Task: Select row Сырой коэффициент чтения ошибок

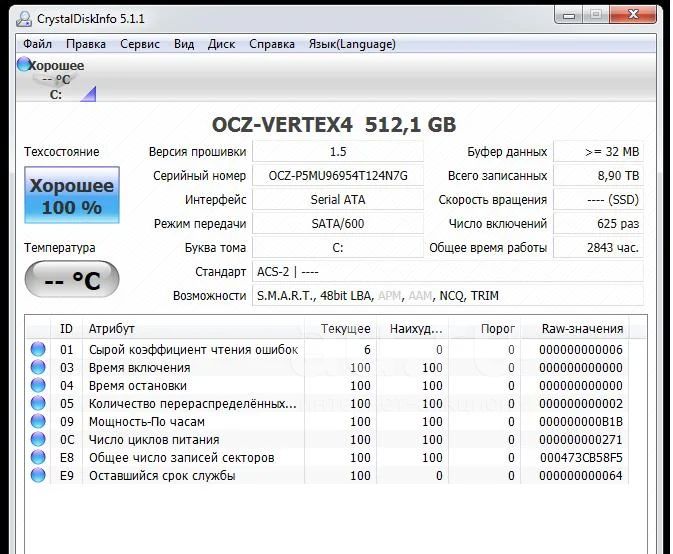Action: 327,349
